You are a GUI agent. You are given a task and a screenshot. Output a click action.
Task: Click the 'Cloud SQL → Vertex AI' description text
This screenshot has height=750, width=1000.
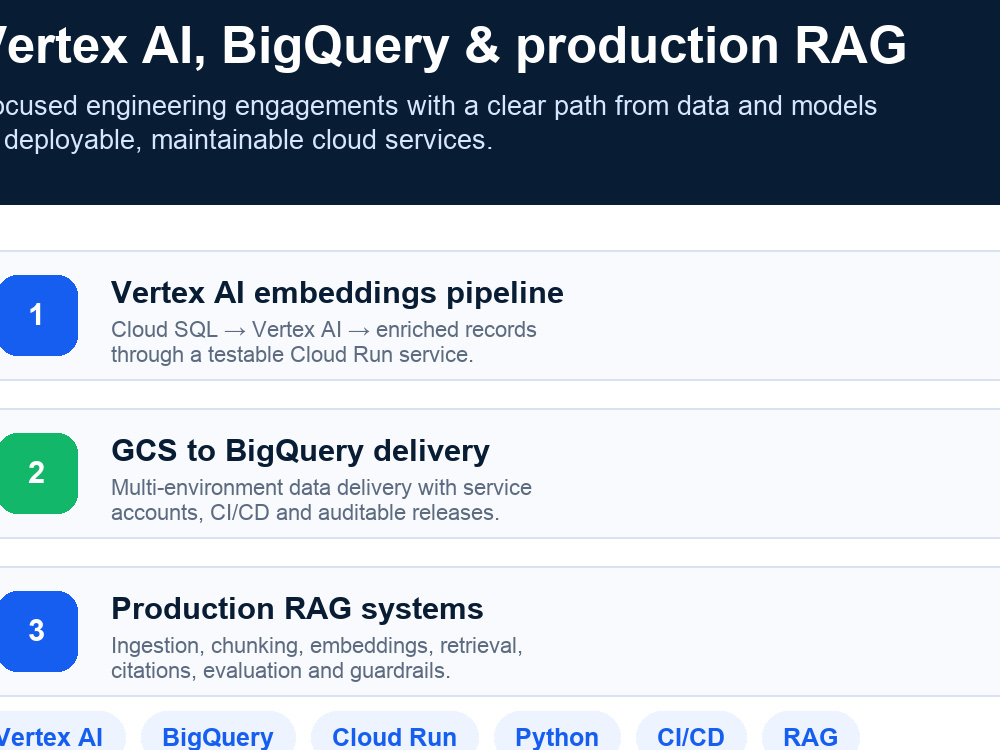pyautogui.click(x=324, y=342)
